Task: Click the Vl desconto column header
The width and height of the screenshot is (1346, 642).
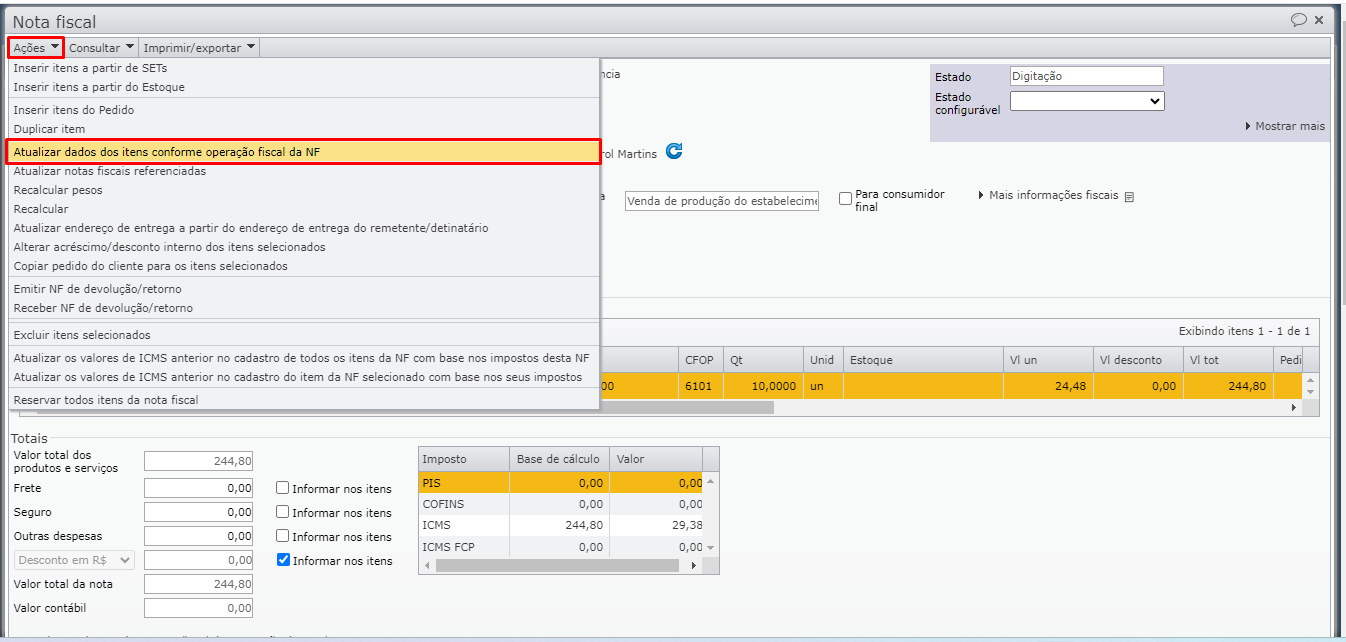Action: click(1136, 360)
